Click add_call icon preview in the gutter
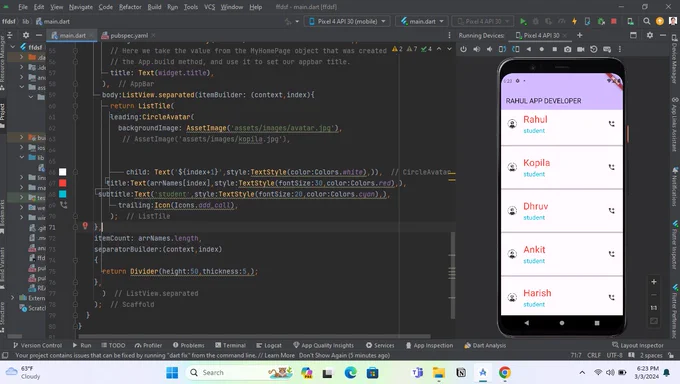The image size is (680, 384). coord(63,204)
